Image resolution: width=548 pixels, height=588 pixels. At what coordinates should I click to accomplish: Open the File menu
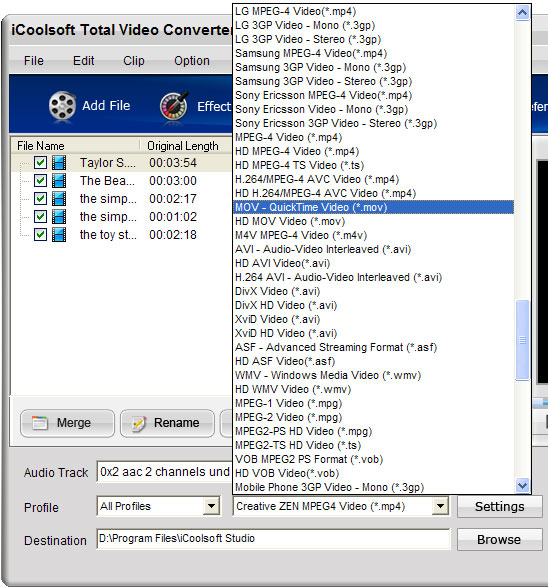tap(34, 61)
